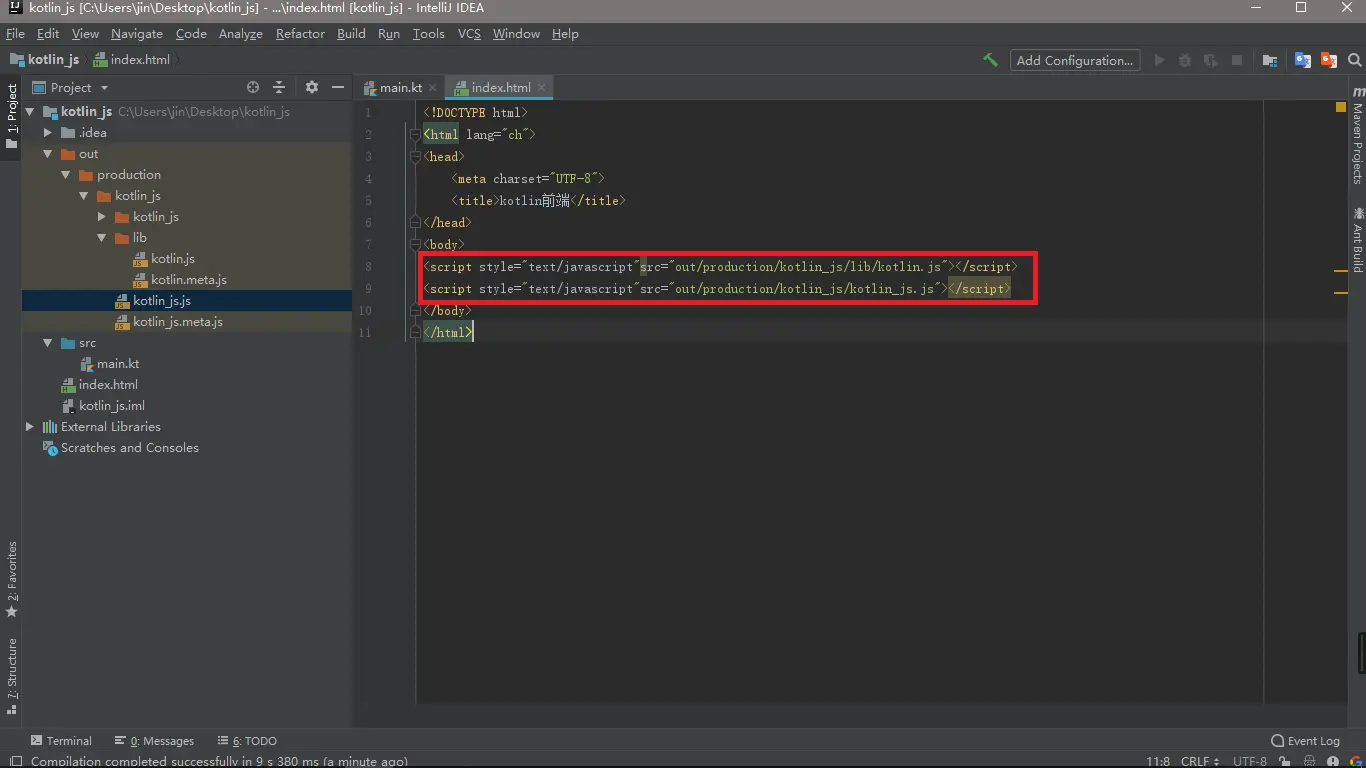Open the Ant Build side panel
Screen dimensions: 1366x768
coord(1358,240)
